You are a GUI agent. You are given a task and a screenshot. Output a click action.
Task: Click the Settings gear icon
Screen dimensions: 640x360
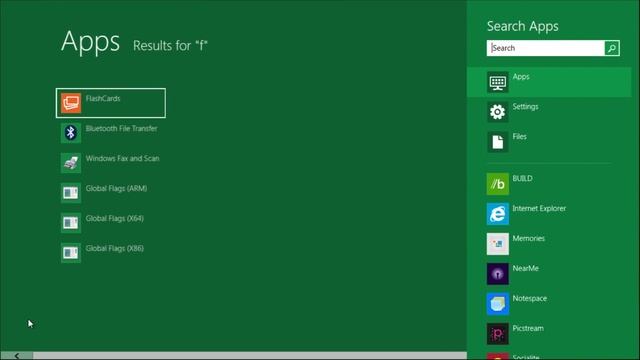(498, 112)
